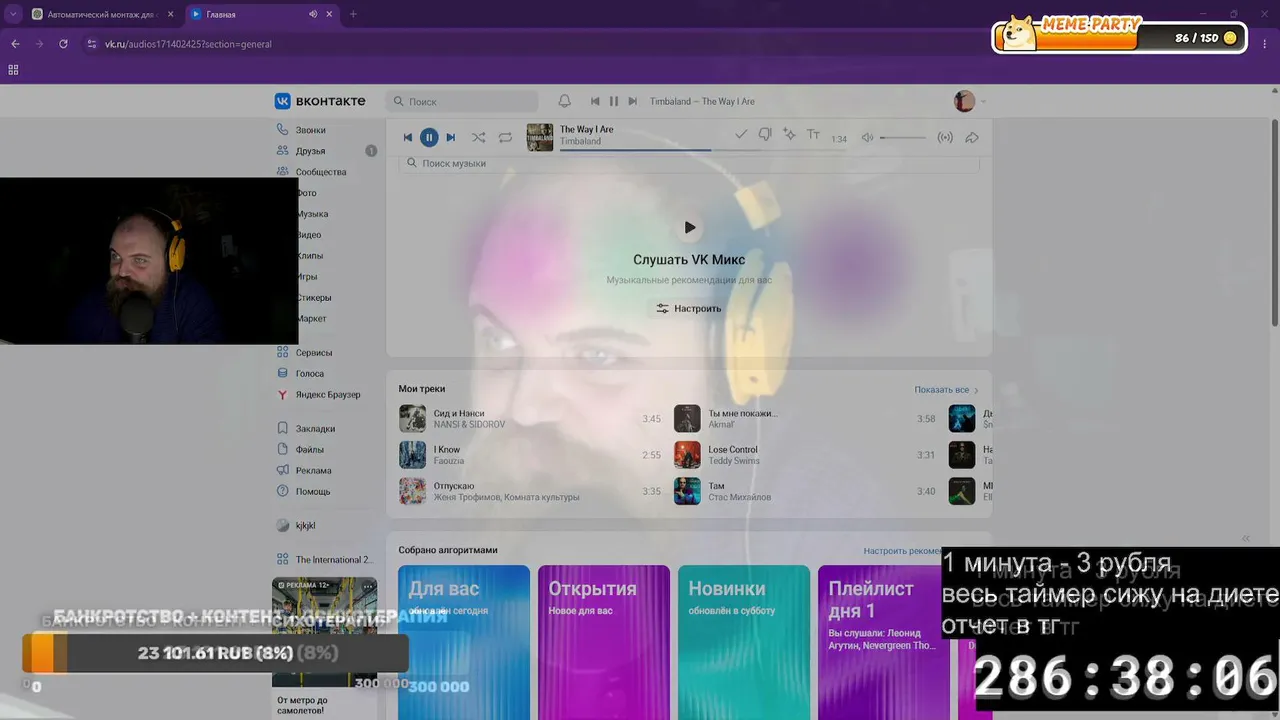Play the VK Микс with the play button
The width and height of the screenshot is (1280, 720).
(x=689, y=228)
